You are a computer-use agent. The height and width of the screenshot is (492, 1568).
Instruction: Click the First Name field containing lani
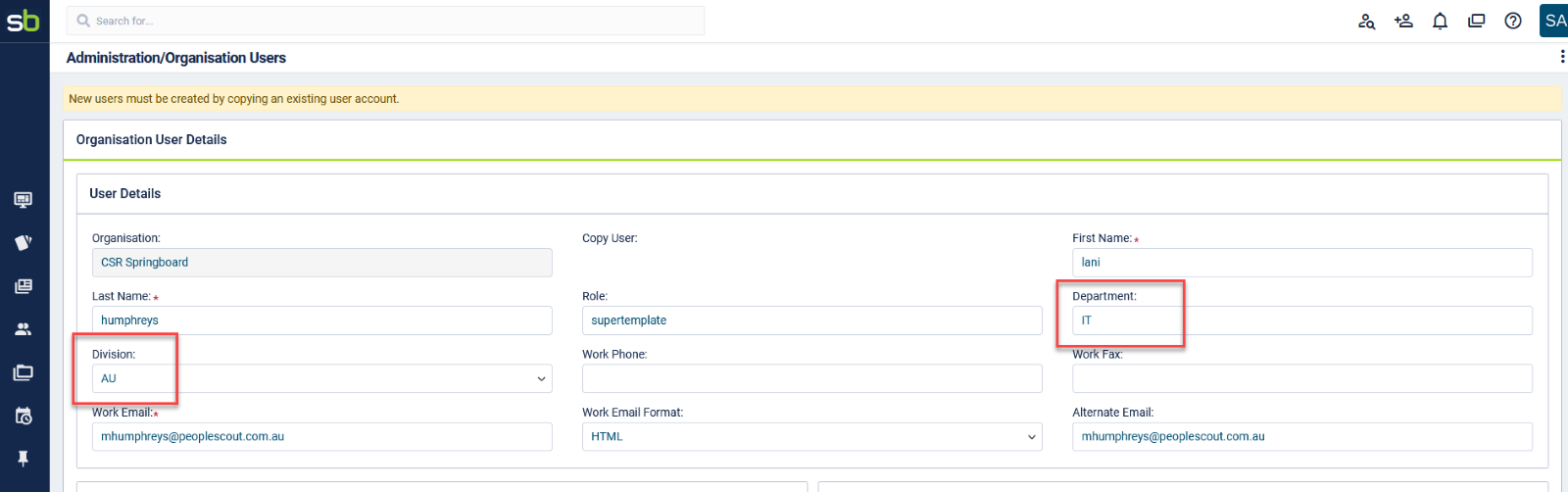click(x=1302, y=263)
